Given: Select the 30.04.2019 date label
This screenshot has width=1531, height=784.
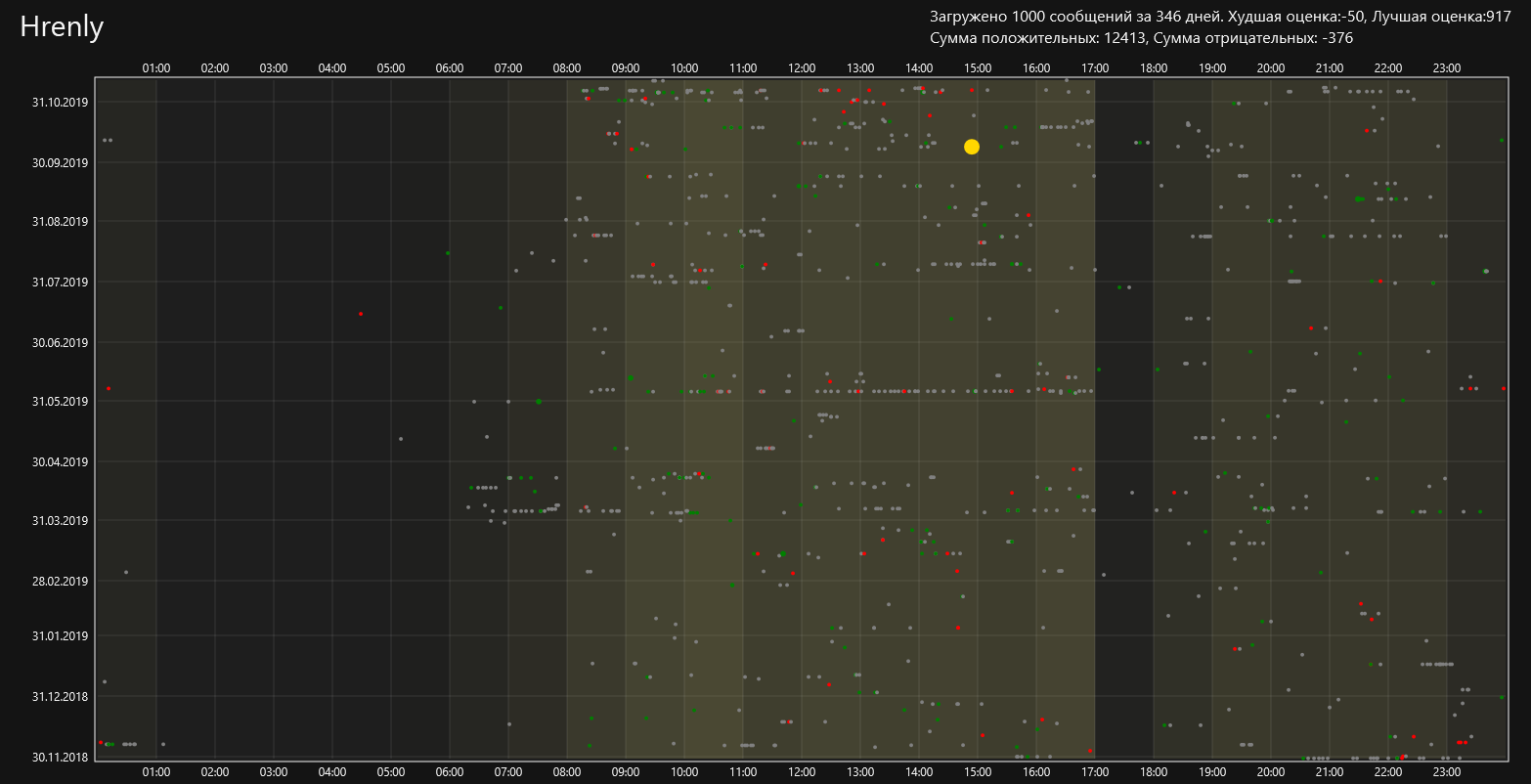Looking at the screenshot, I should (x=61, y=461).
